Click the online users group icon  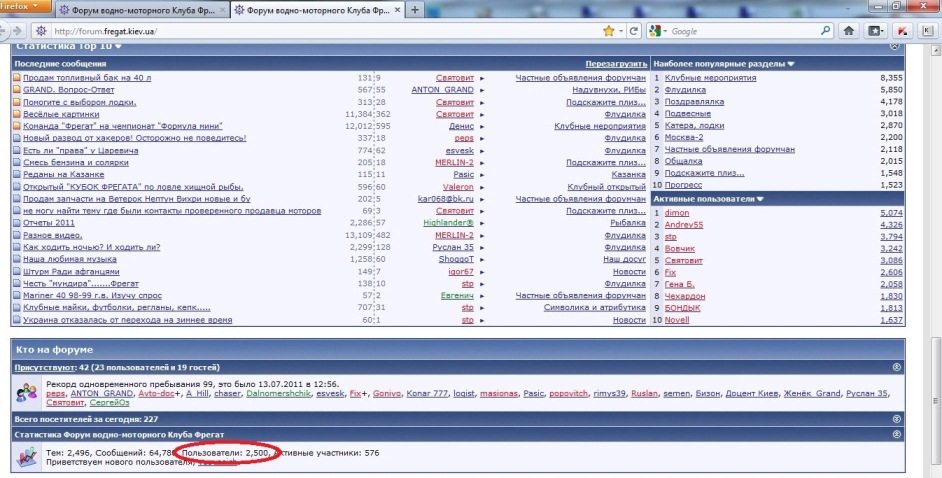(27, 393)
